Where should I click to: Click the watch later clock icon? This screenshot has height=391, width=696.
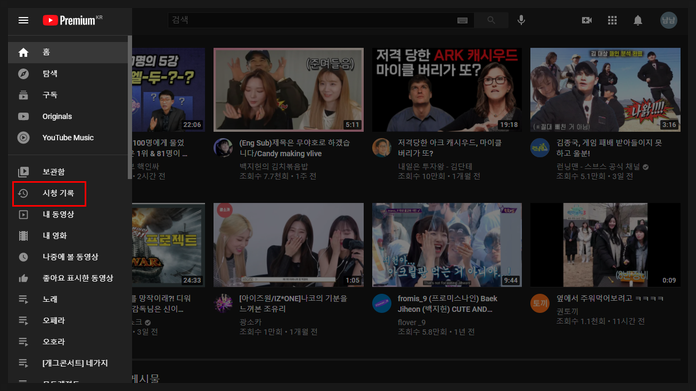(x=24, y=257)
